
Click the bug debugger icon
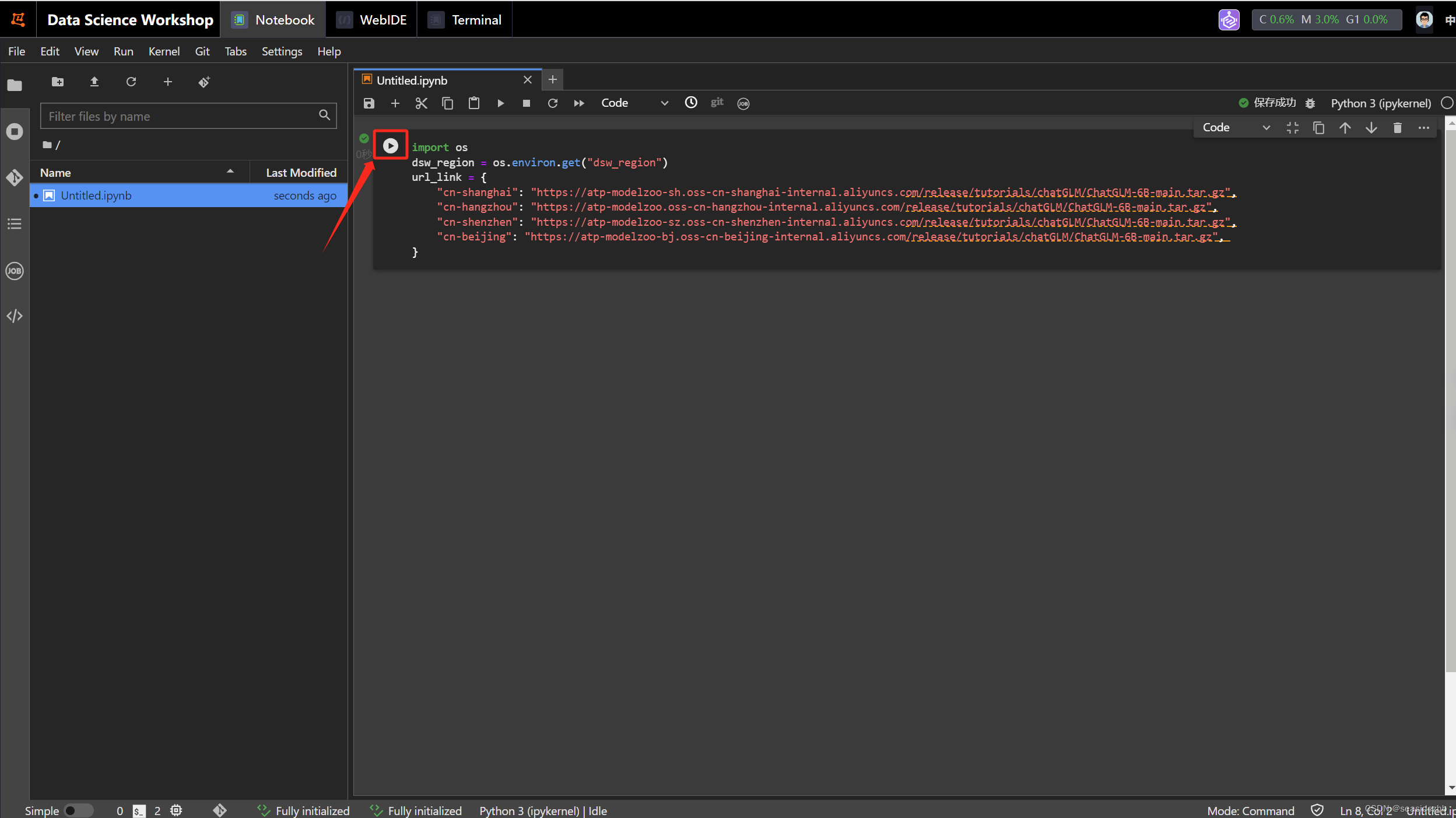coord(1310,103)
